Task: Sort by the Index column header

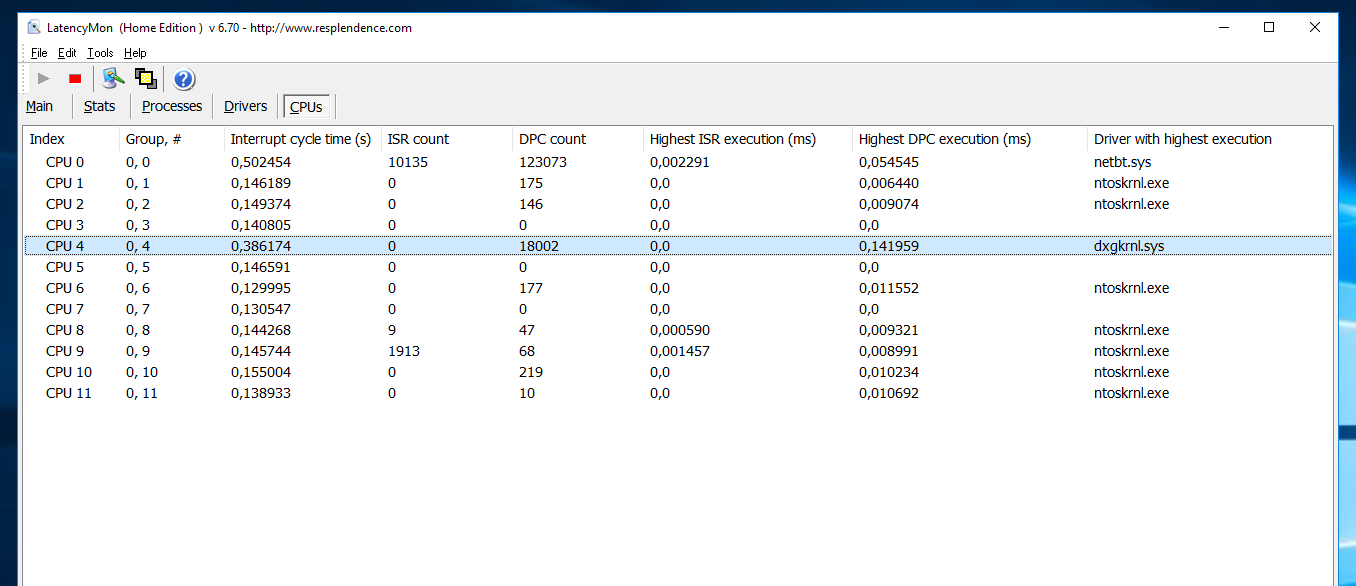Action: coord(72,139)
